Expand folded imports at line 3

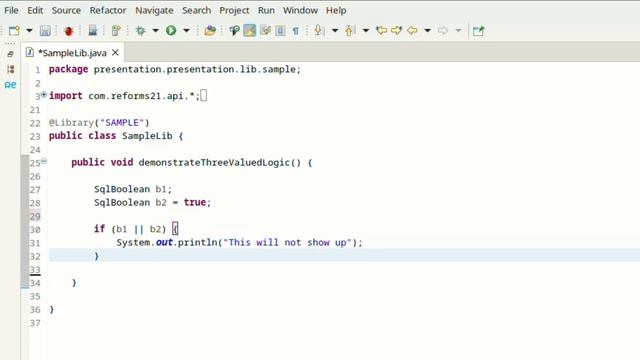[x=44, y=95]
